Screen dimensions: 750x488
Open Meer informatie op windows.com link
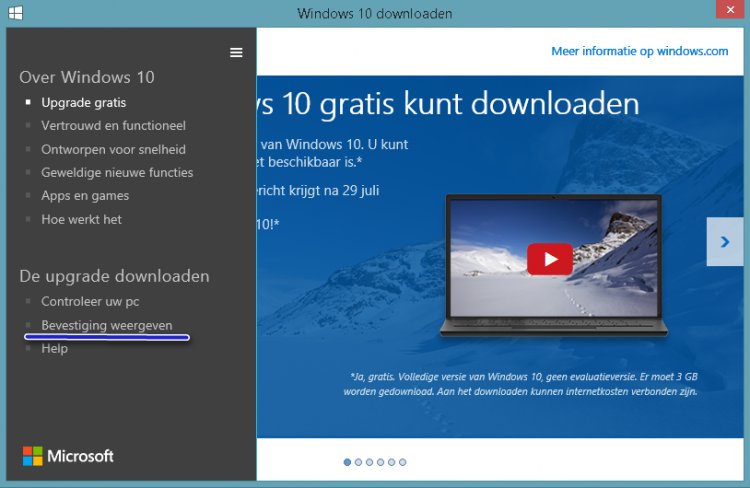click(x=640, y=51)
